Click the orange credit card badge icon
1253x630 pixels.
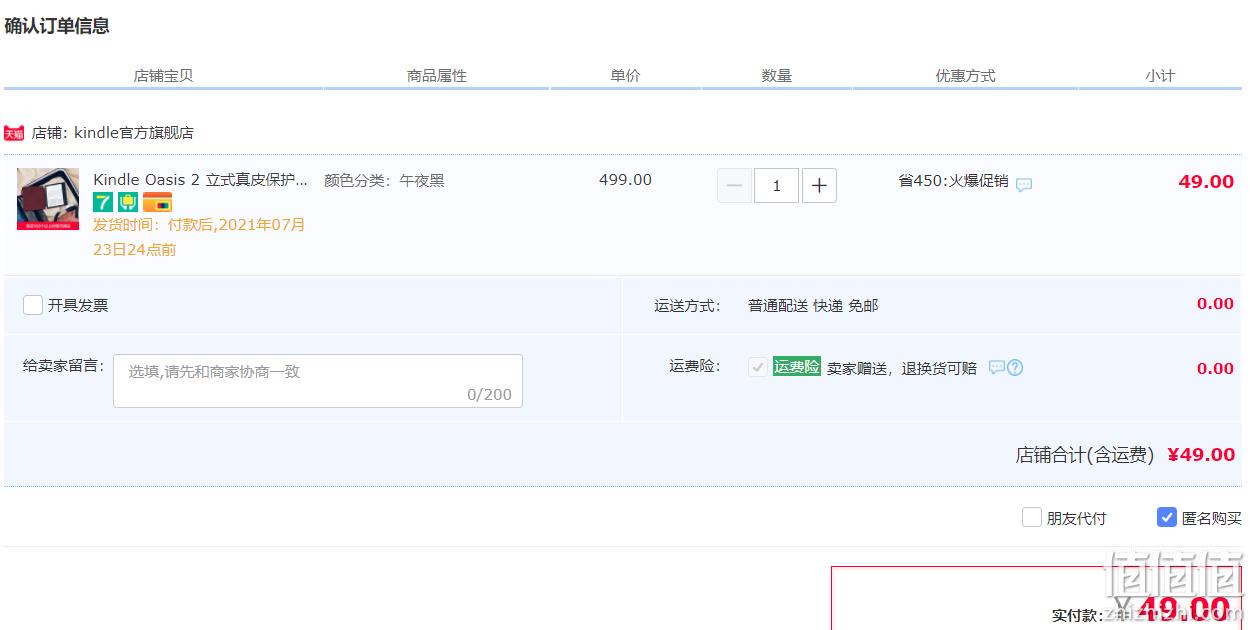pyautogui.click(x=157, y=202)
